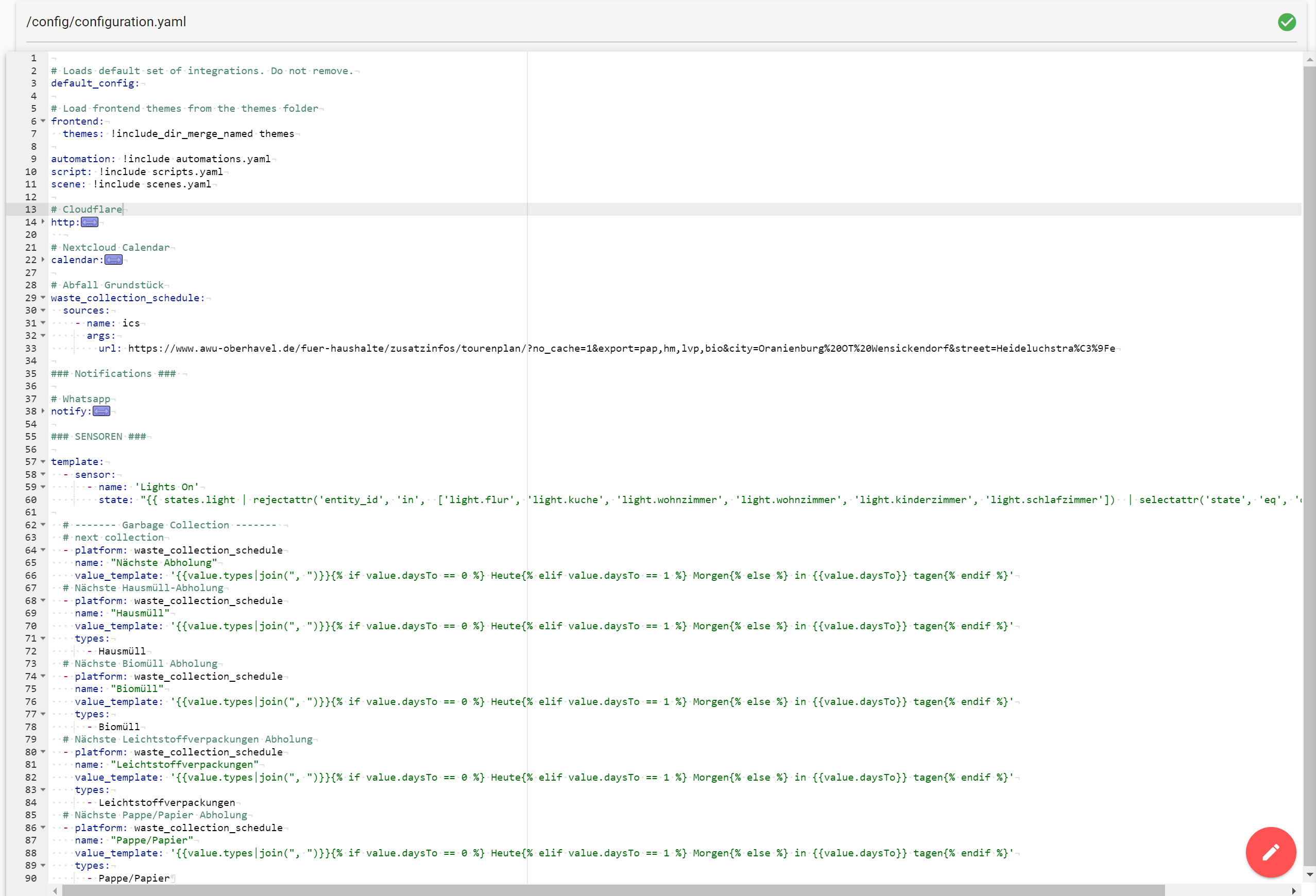Click the horizontal scrollbar left arrow
Image resolution: width=1316 pixels, height=896 pixels.
[55, 890]
